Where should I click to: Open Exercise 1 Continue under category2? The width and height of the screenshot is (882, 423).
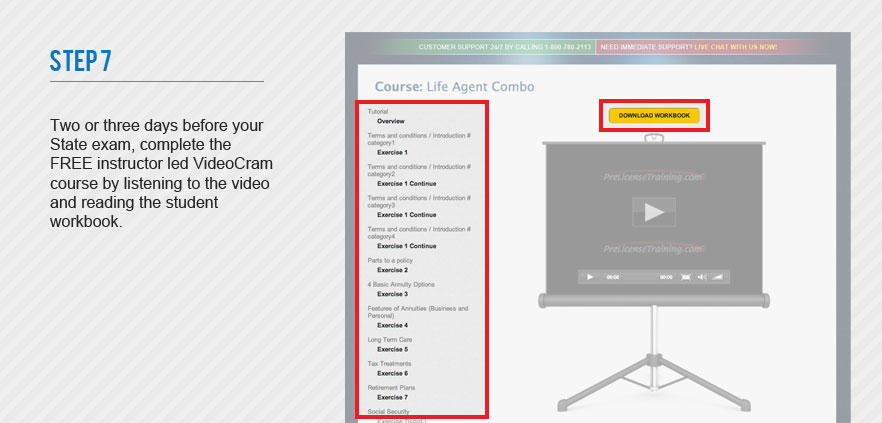coord(406,184)
